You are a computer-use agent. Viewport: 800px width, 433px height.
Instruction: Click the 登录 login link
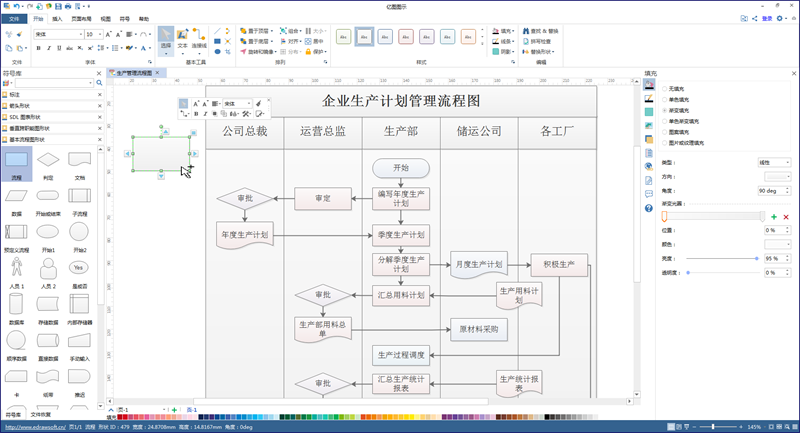[x=767, y=18]
